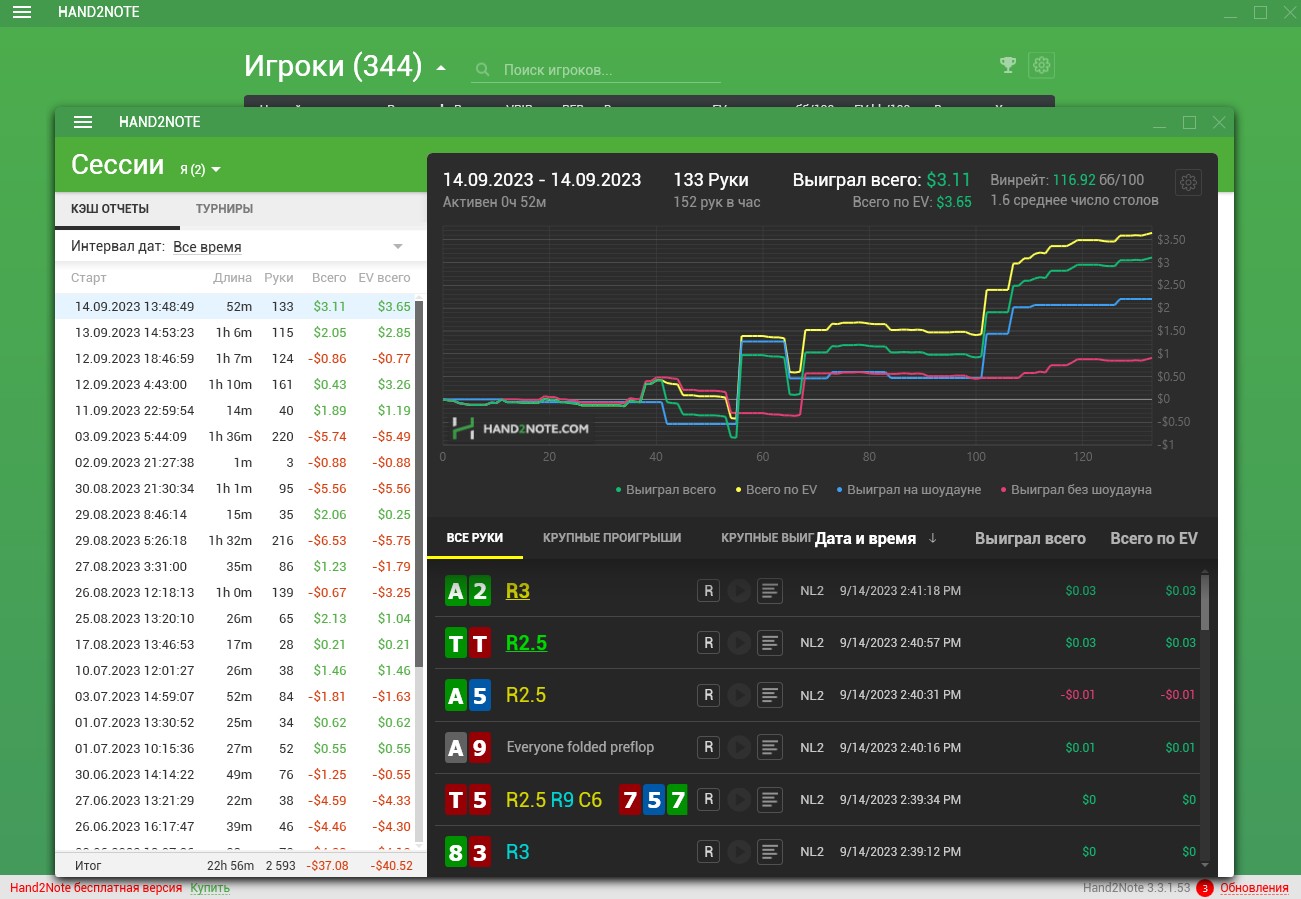This screenshot has height=899, width=1301.
Task: Click R button for 83 hand
Action: pyautogui.click(x=708, y=851)
